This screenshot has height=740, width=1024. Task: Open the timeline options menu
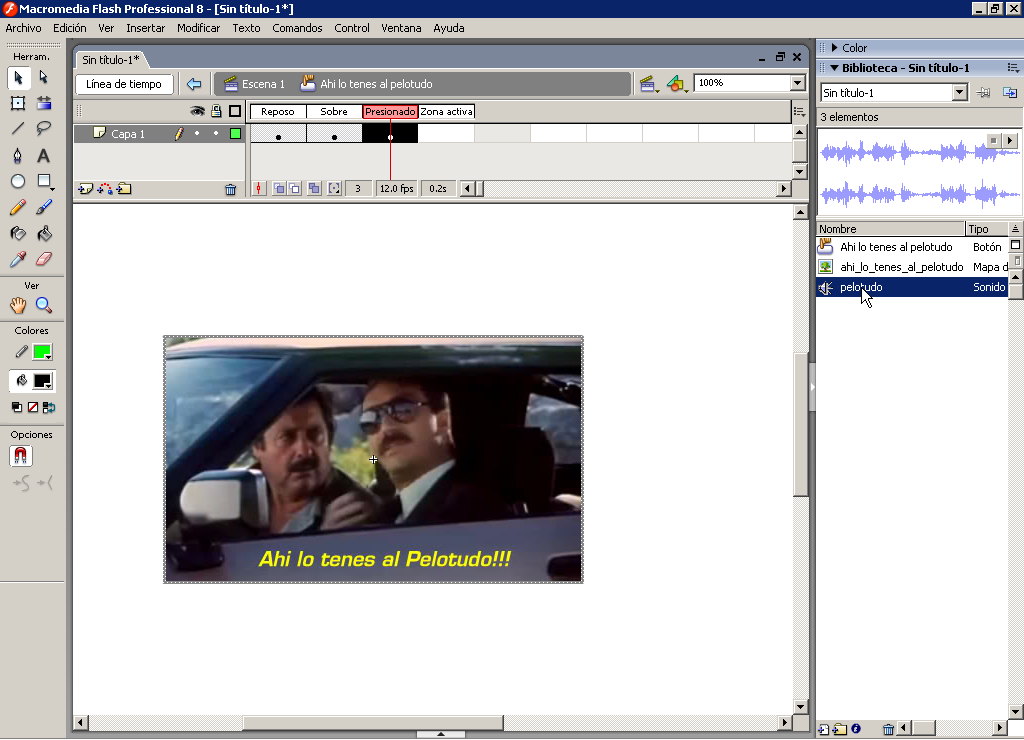(799, 112)
